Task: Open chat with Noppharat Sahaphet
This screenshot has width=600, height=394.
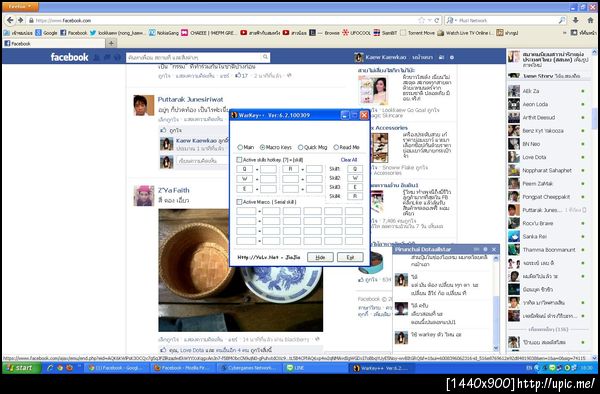Action: coord(548,170)
